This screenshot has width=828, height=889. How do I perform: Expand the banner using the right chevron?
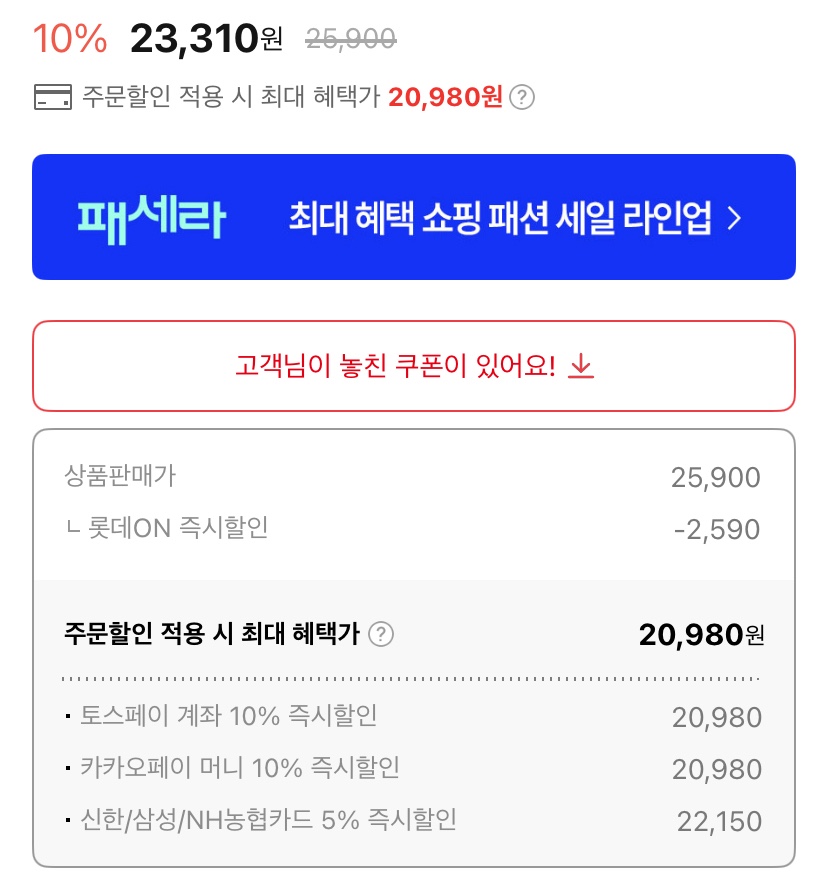[735, 218]
